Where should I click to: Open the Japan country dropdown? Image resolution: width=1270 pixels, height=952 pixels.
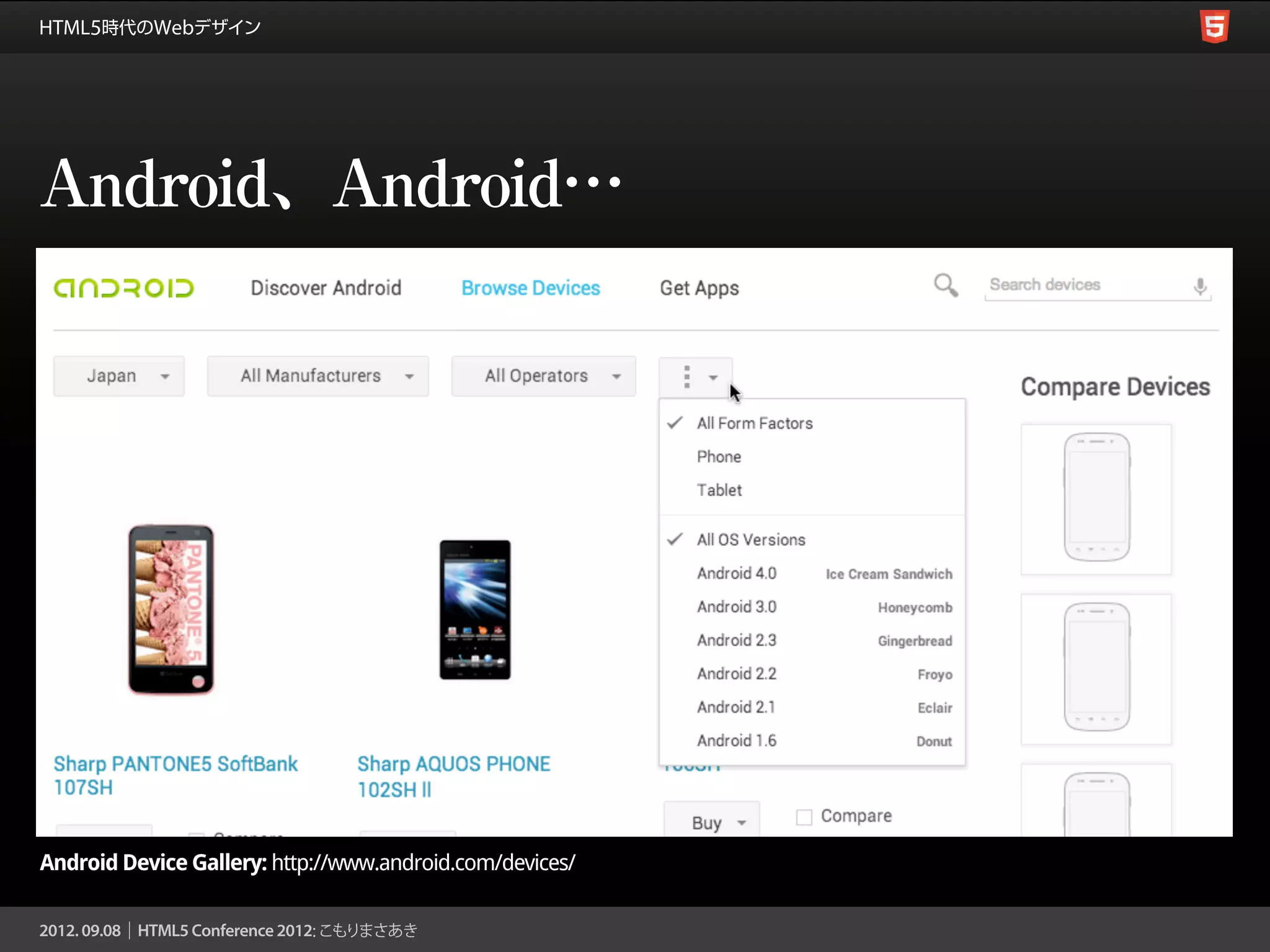(x=119, y=376)
